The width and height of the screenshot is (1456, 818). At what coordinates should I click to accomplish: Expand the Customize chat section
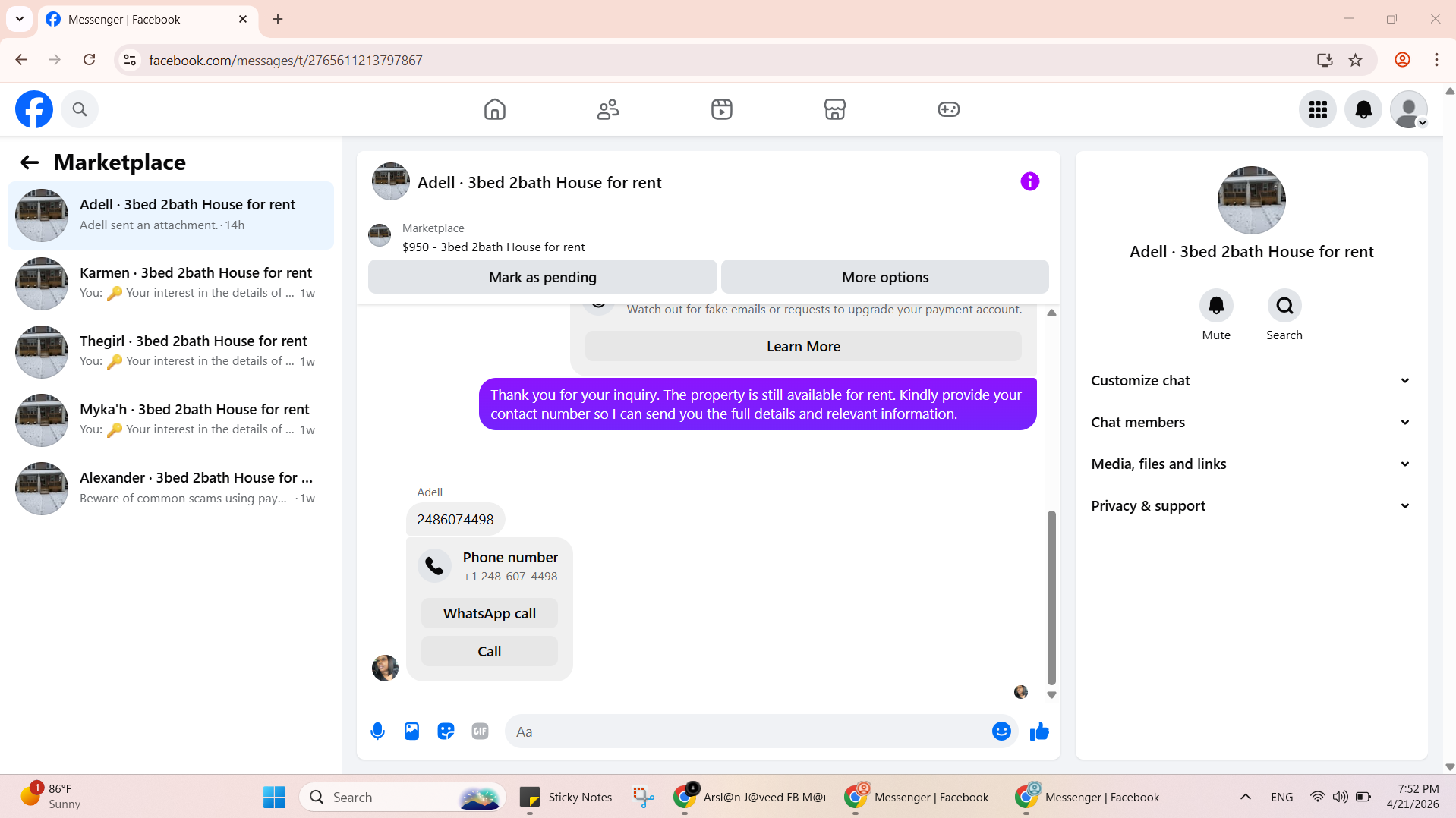tap(1251, 381)
